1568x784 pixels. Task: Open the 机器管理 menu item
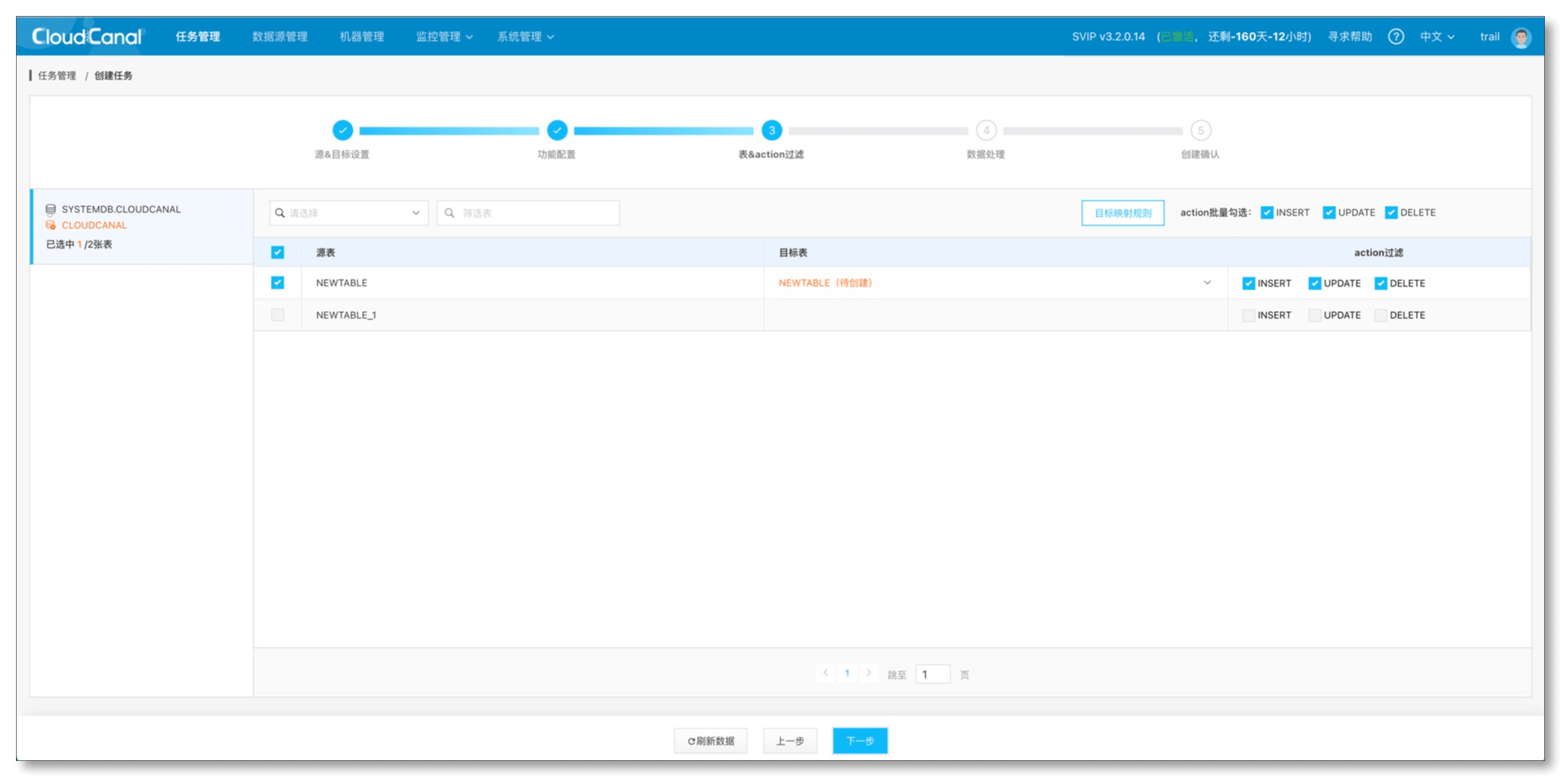(x=362, y=37)
